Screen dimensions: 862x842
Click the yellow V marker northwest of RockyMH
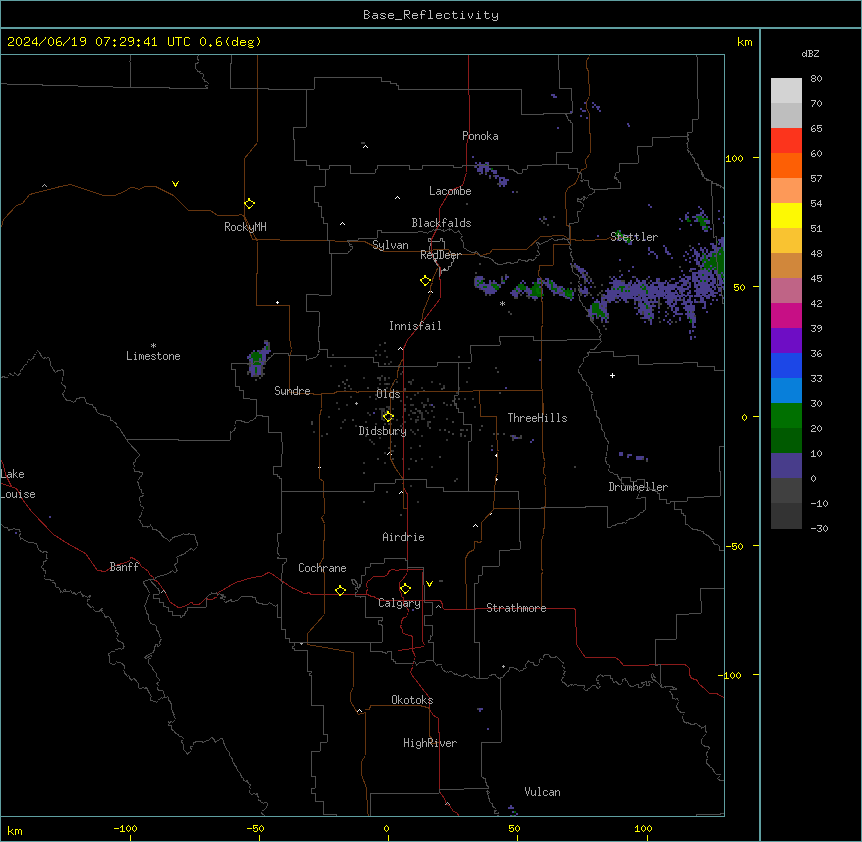point(175,184)
